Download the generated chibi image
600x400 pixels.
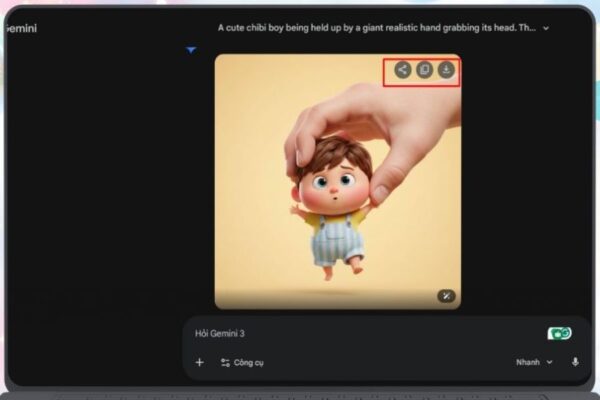click(446, 70)
